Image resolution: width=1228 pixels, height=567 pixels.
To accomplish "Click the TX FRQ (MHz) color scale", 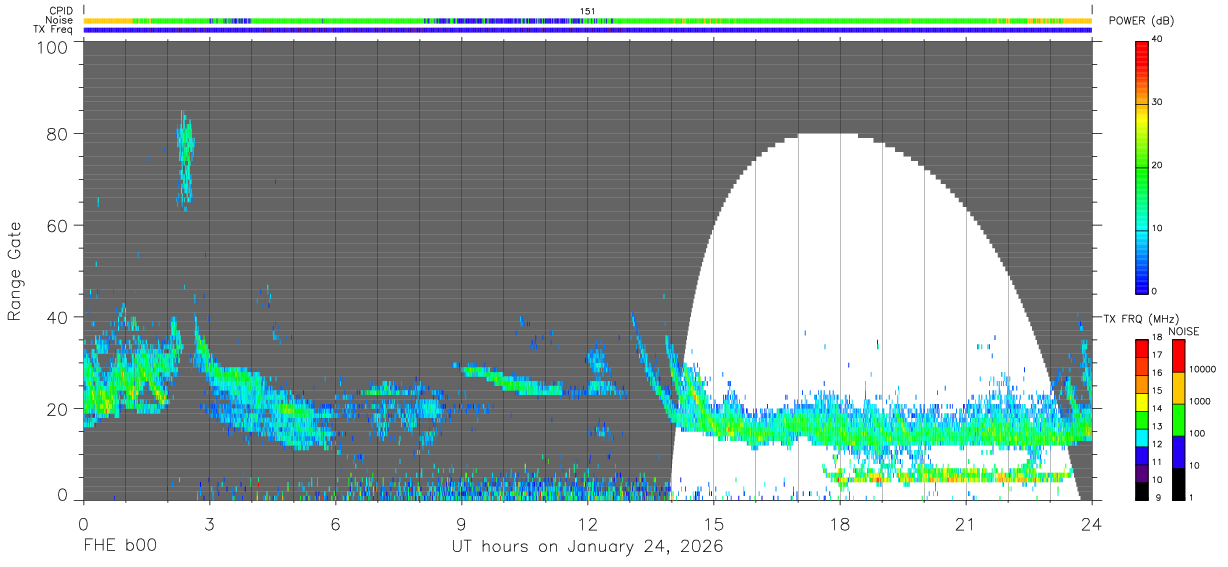I will [x=1142, y=419].
